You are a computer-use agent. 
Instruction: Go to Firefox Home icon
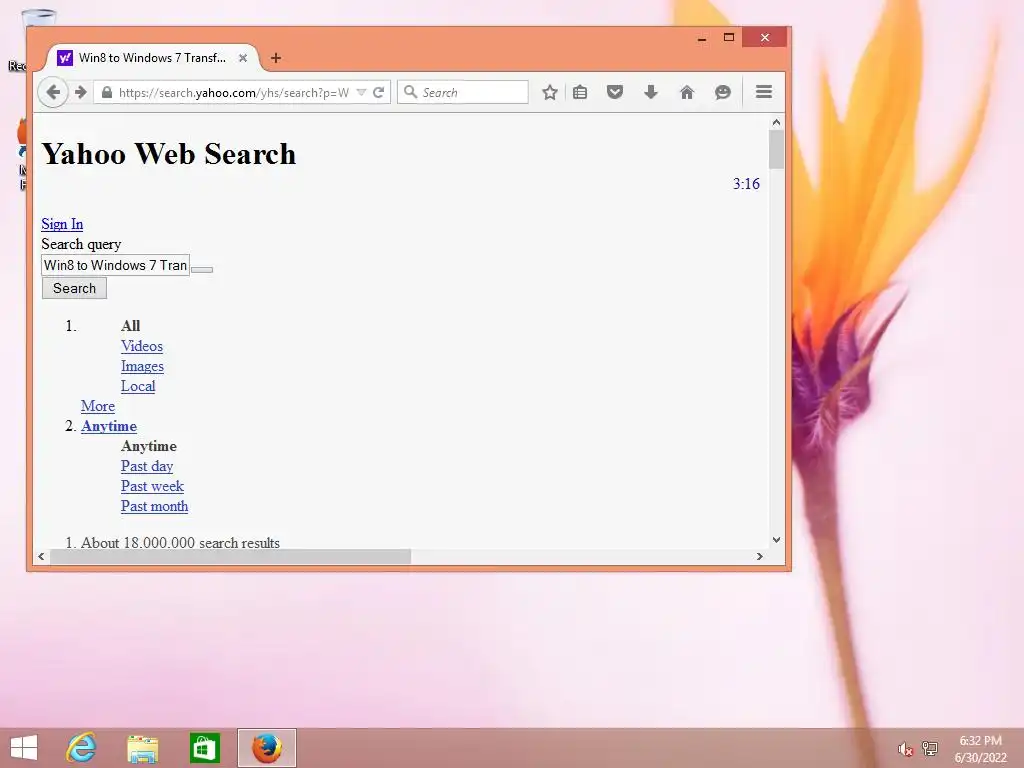[686, 92]
